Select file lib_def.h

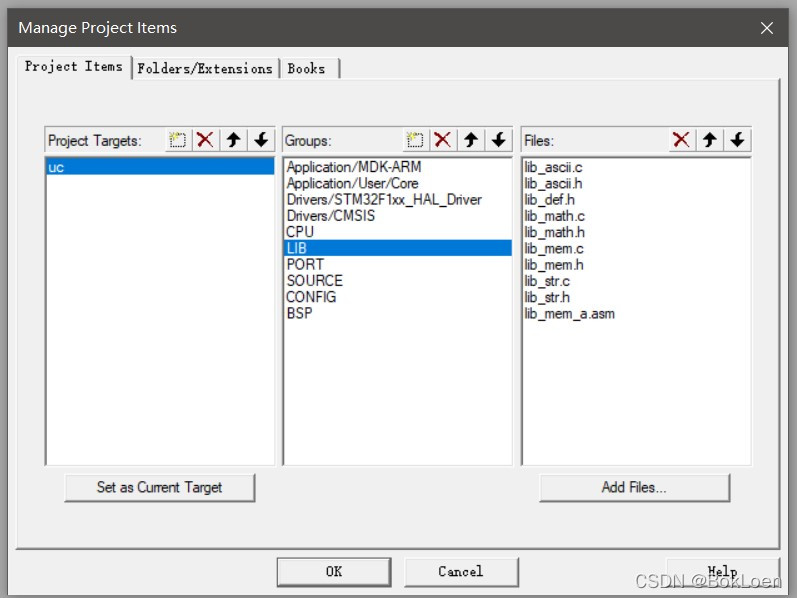tap(636, 200)
